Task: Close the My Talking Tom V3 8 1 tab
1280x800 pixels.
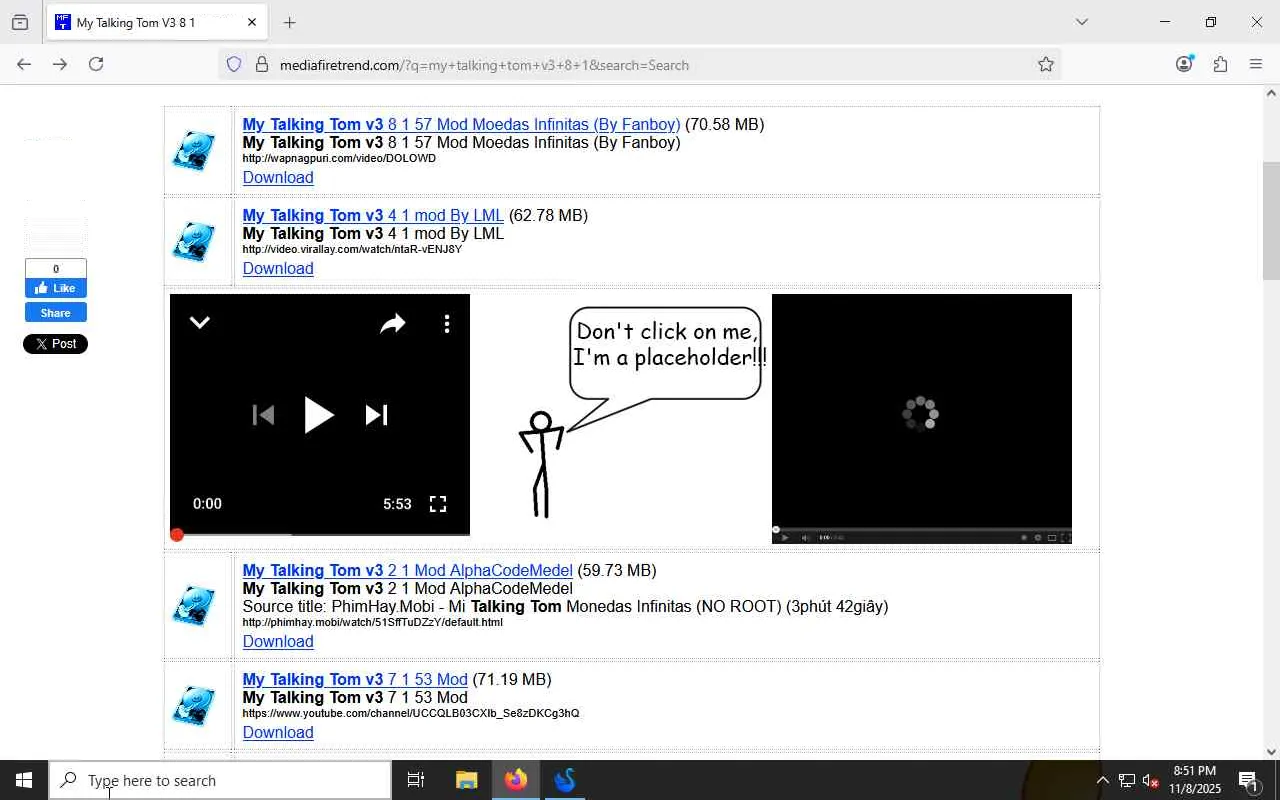Action: tap(252, 22)
